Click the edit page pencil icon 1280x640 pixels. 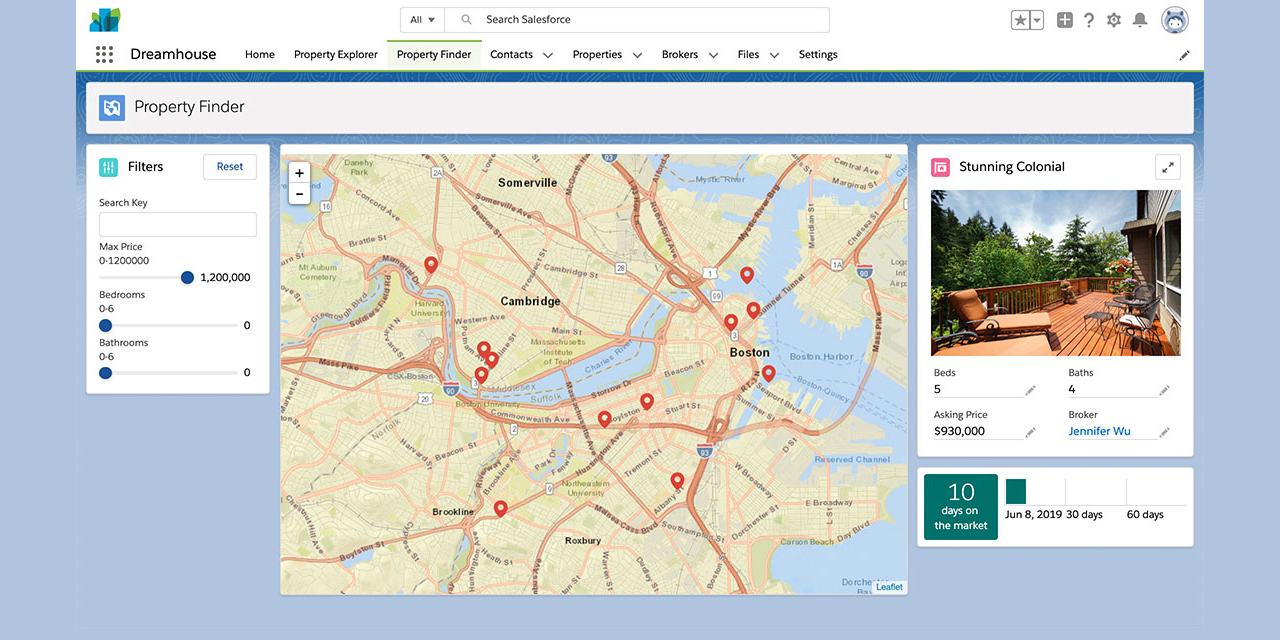click(x=1184, y=56)
